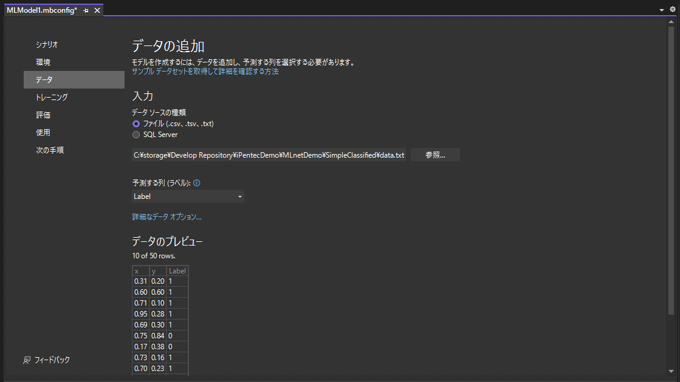680x382 pixels.
Task: Click the 0.31 cell in preview
Action: (x=141, y=281)
